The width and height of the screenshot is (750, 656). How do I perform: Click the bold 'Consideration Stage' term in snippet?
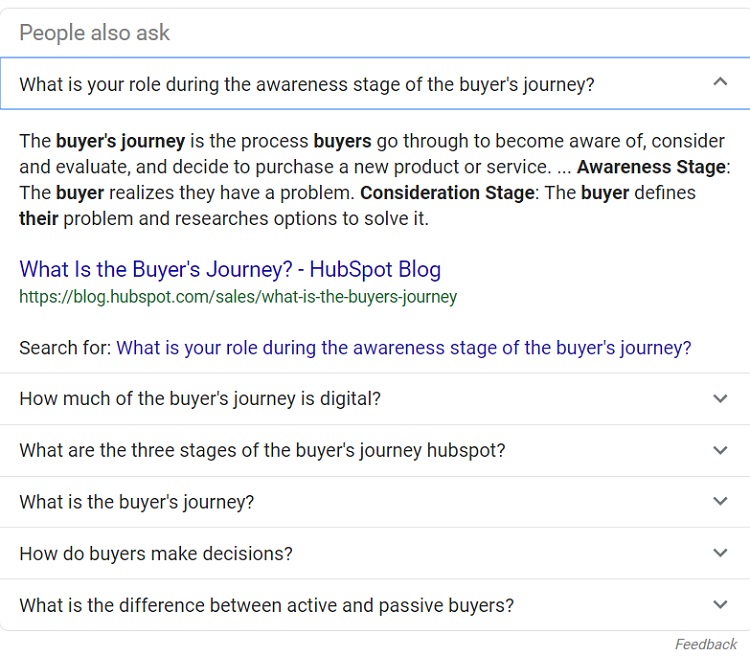tap(448, 193)
